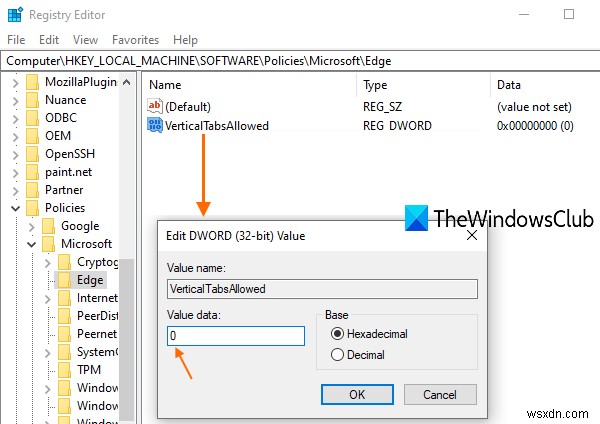Open the Favorites menu

pos(135,40)
